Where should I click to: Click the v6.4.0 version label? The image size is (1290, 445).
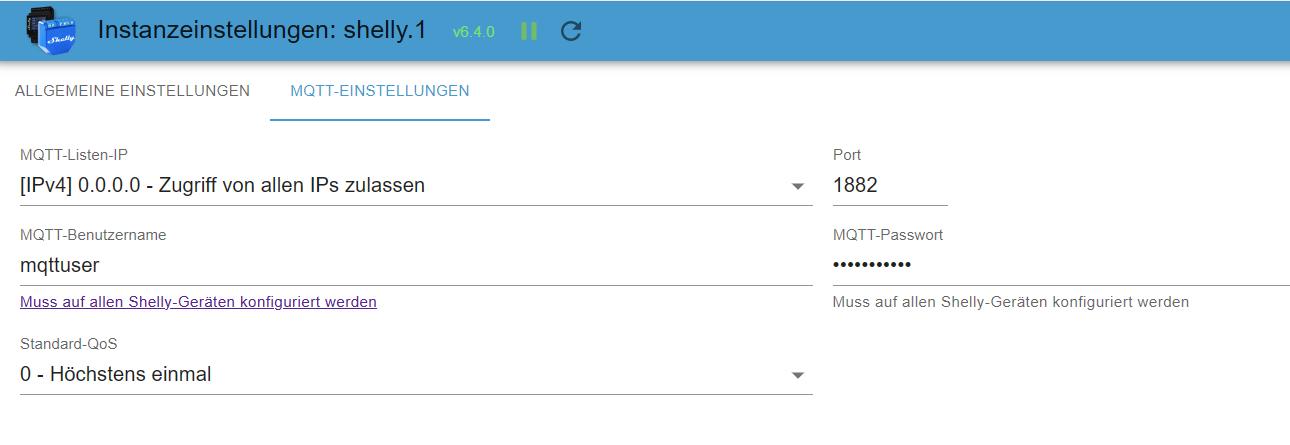(x=474, y=32)
